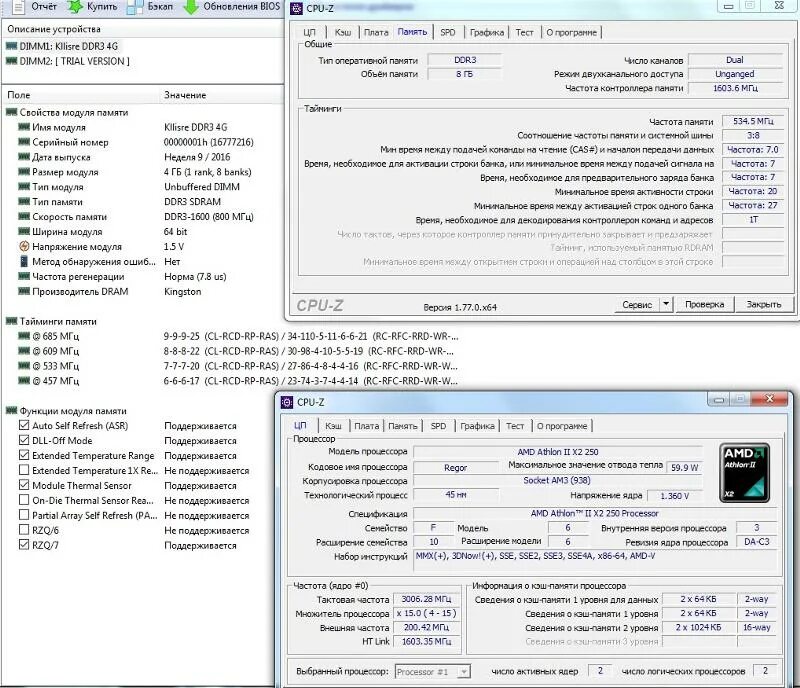Image resolution: width=800 pixels, height=688 pixels.
Task: Select DIMM1: Kllisre DDR3 4G memory icon
Action: coord(11,46)
